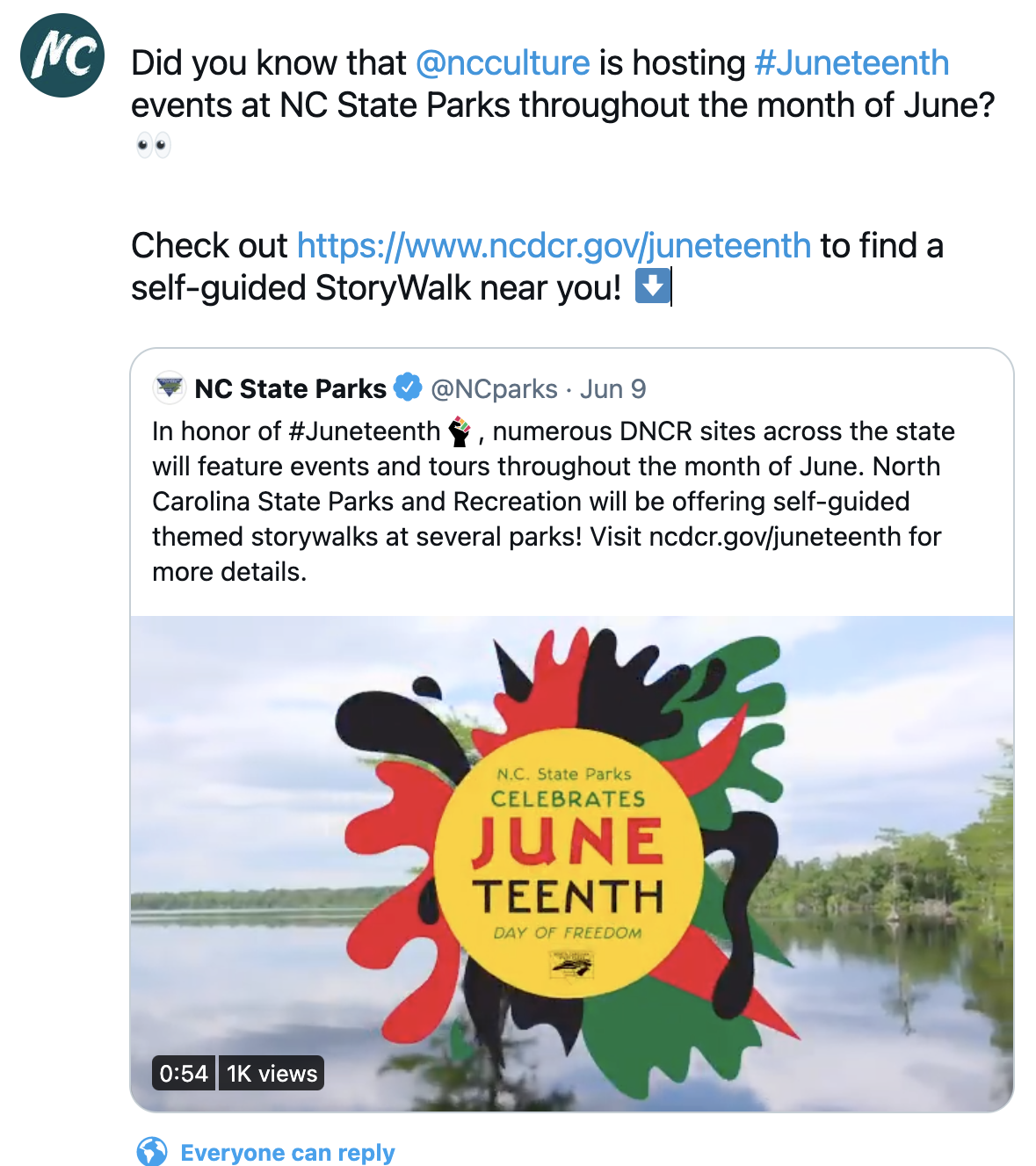Click the 1K views badge

click(x=272, y=1073)
